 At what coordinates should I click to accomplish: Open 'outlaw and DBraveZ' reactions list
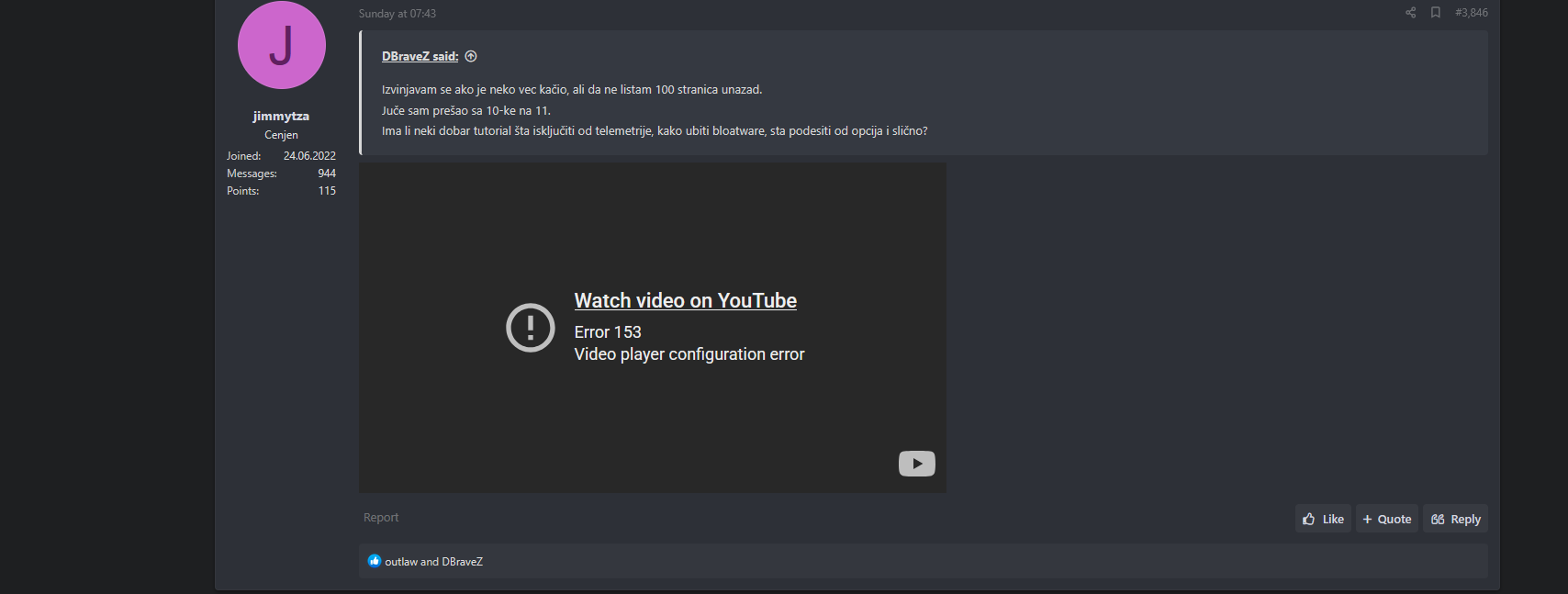coord(433,562)
